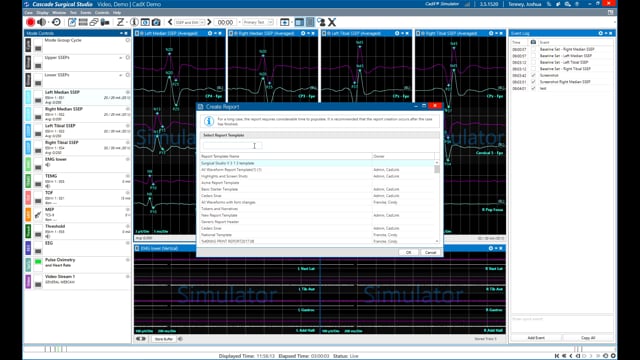
Task: Select the Tokens and Narratives template row
Action: [318, 209]
